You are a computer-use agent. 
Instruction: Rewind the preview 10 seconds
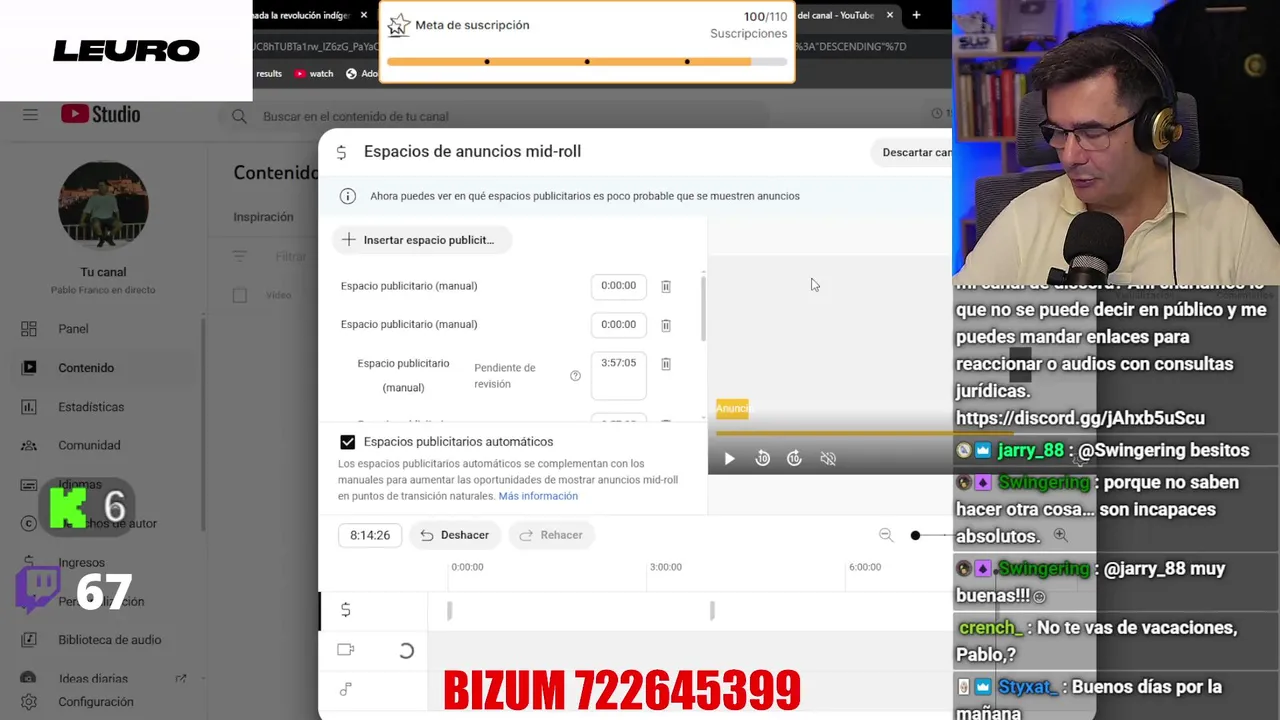762,458
